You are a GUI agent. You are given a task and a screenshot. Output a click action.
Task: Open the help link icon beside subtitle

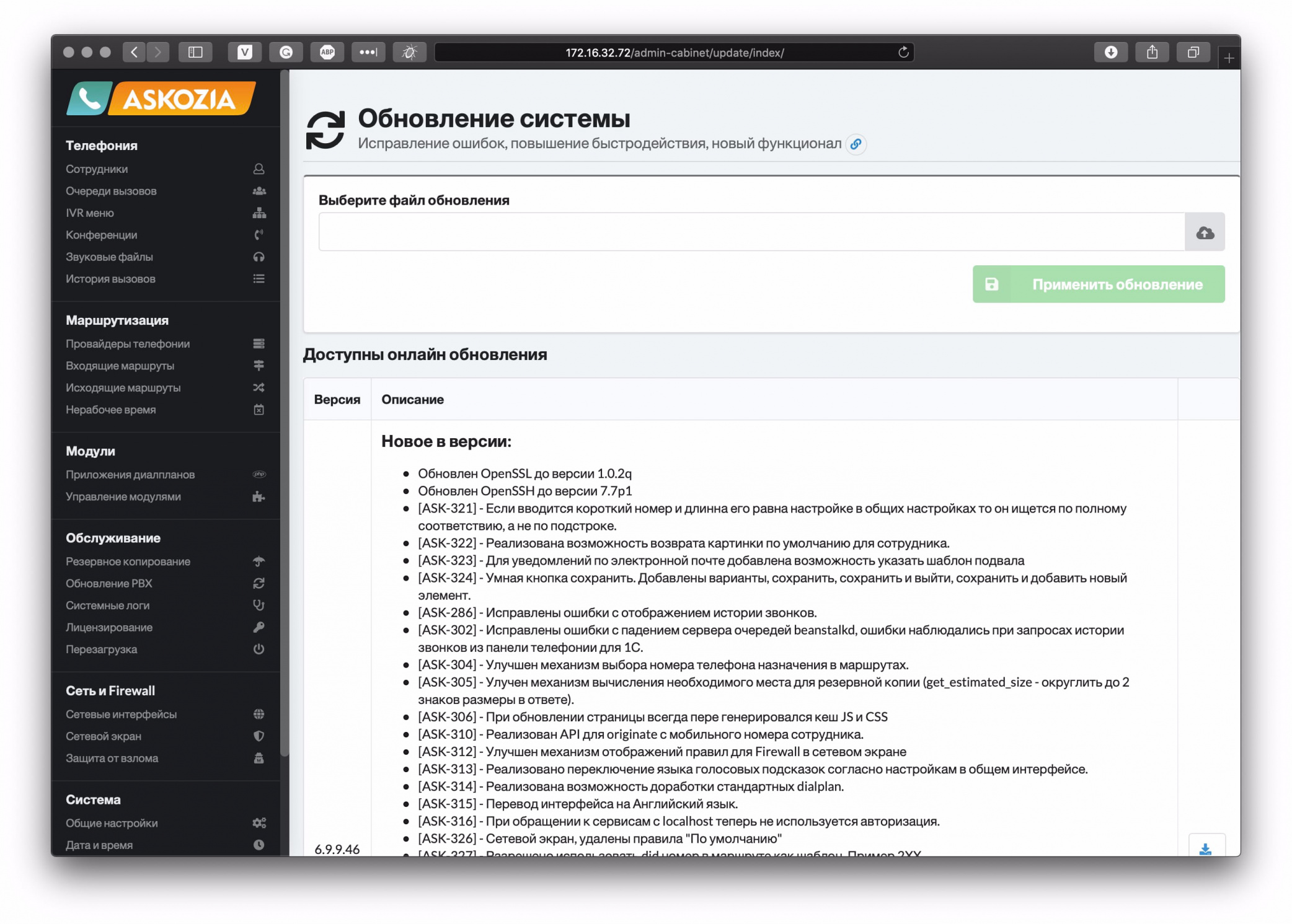pyautogui.click(x=856, y=144)
